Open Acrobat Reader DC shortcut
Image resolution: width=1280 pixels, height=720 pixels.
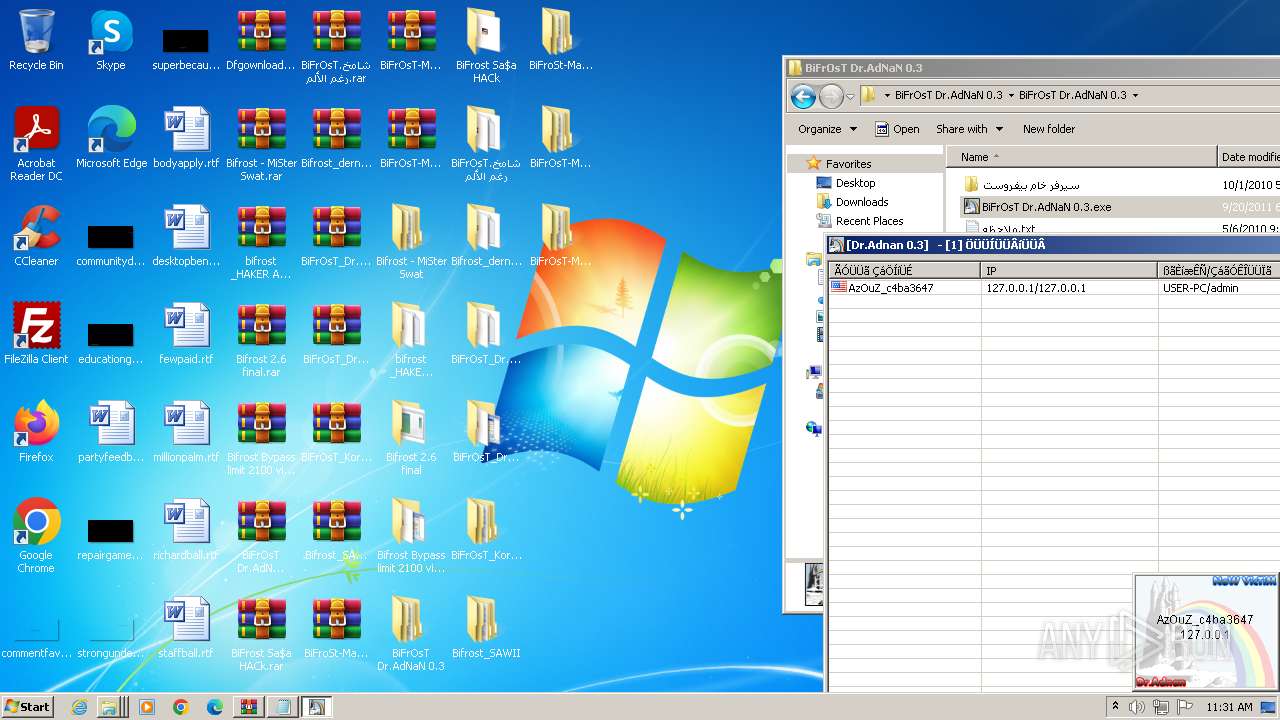click(36, 143)
